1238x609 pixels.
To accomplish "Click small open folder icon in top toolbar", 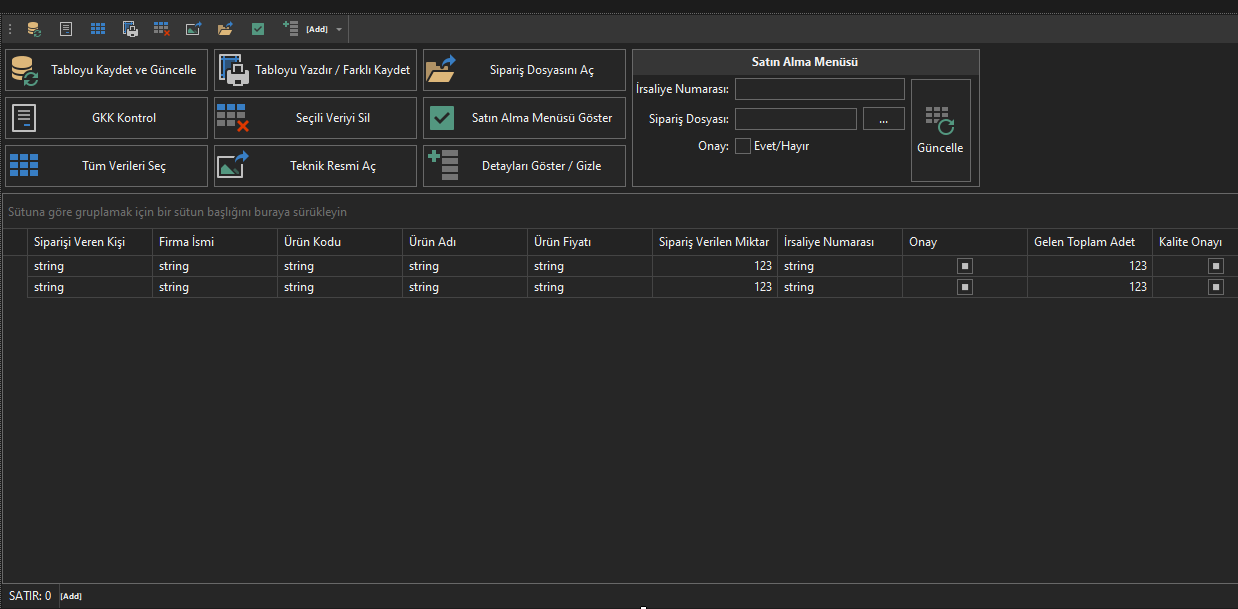I will 226,29.
